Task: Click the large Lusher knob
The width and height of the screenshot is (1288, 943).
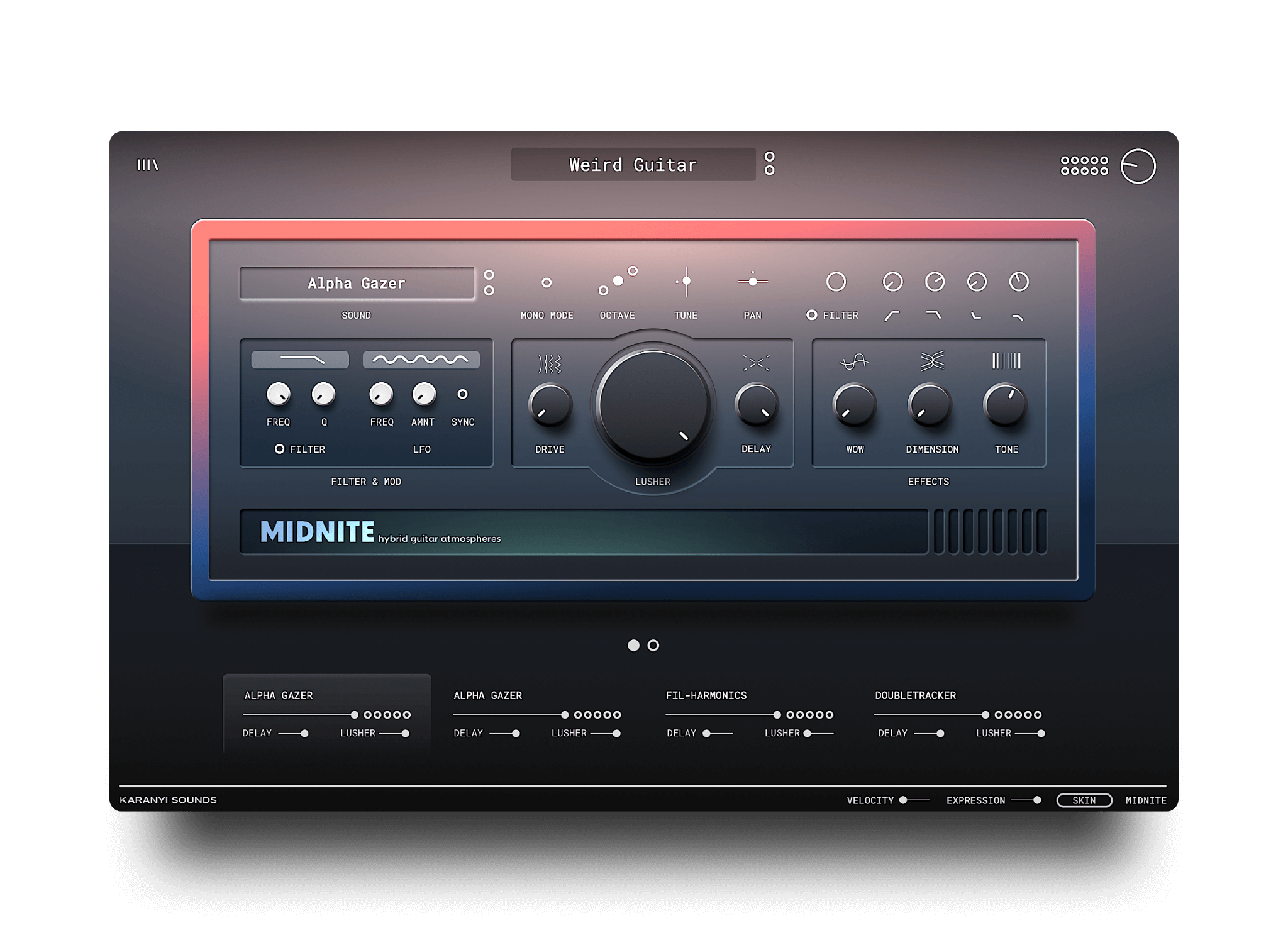Action: tap(652, 405)
